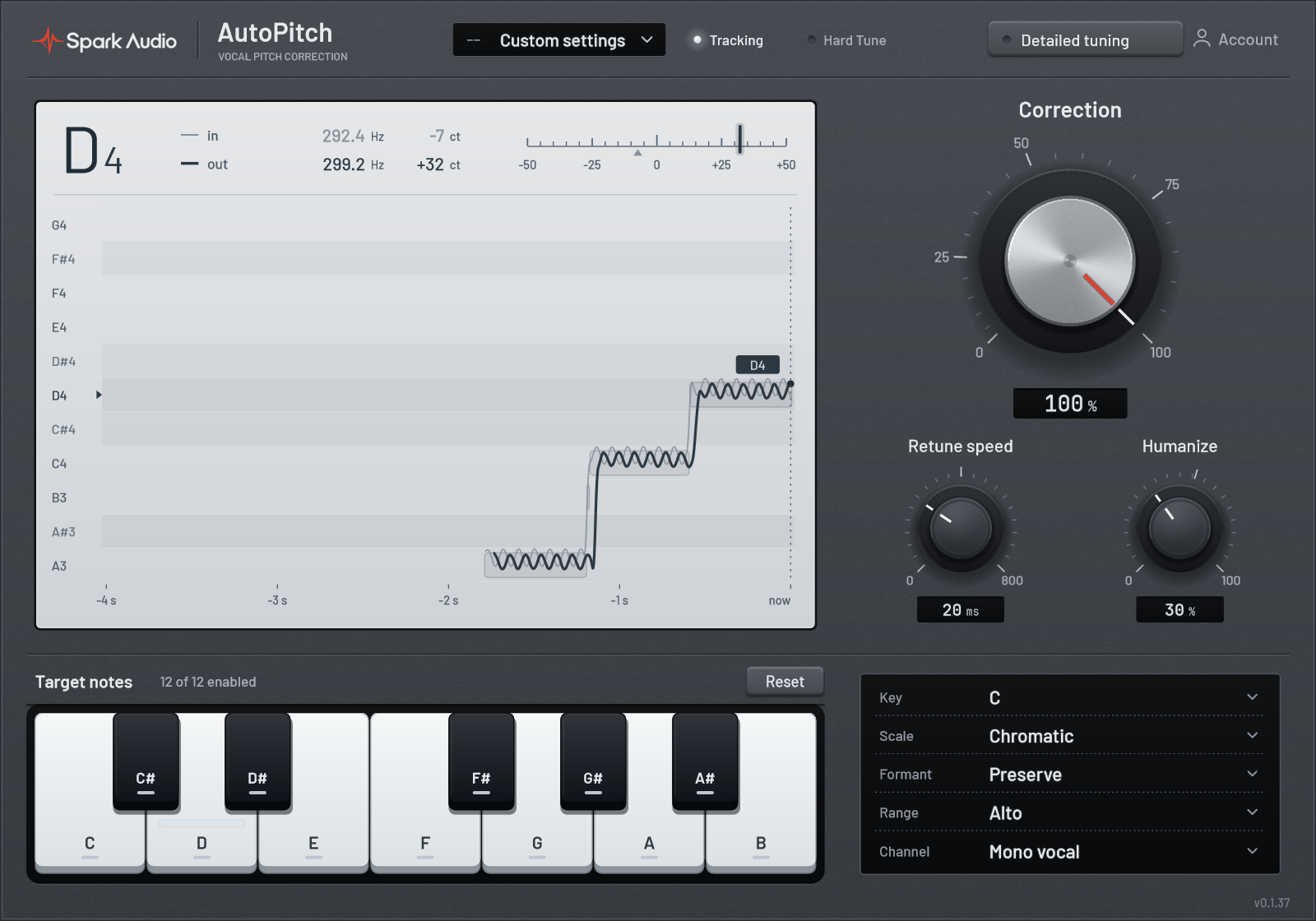Click the Spark Audio logo icon

point(47,40)
